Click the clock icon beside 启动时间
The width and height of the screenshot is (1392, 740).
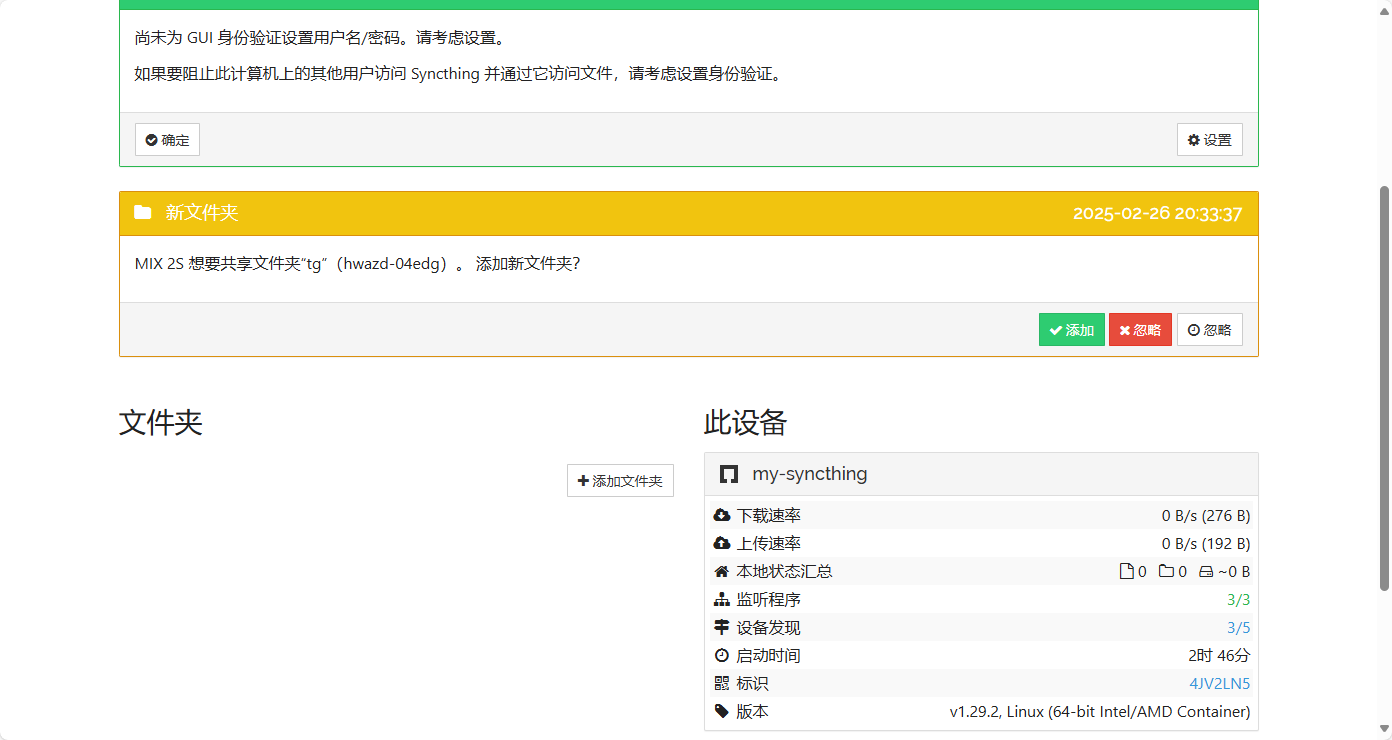point(722,656)
